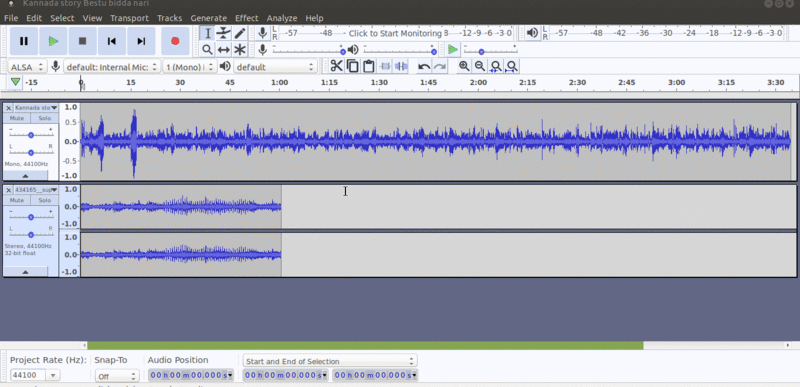
Task: Click the Audio Position time field
Action: 191,375
